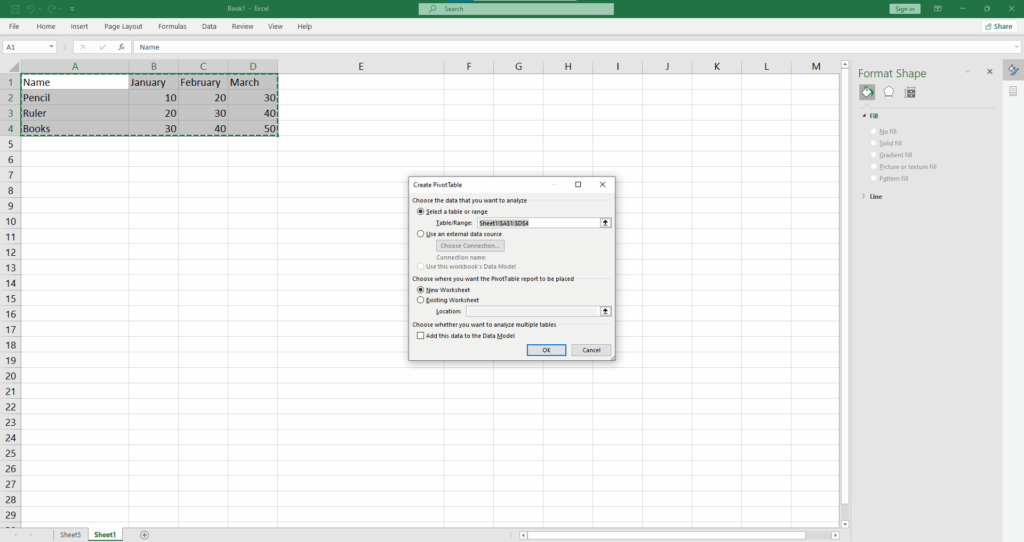Viewport: 1024px width, 542px height.
Task: Open the Insert ribbon tab
Action: tap(80, 27)
